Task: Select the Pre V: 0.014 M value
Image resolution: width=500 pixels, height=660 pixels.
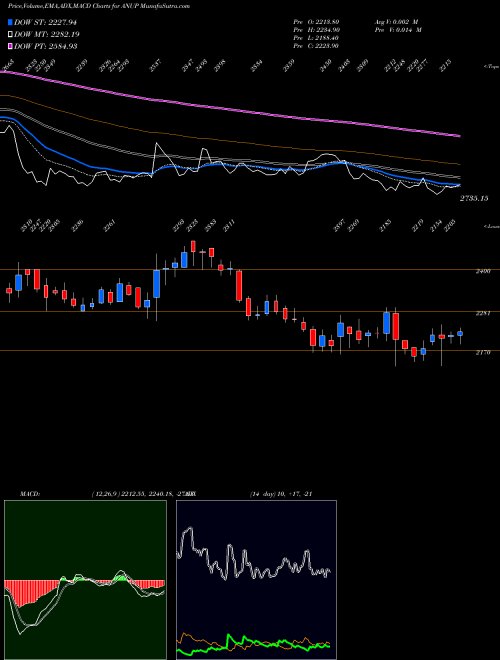Action: coord(398,30)
